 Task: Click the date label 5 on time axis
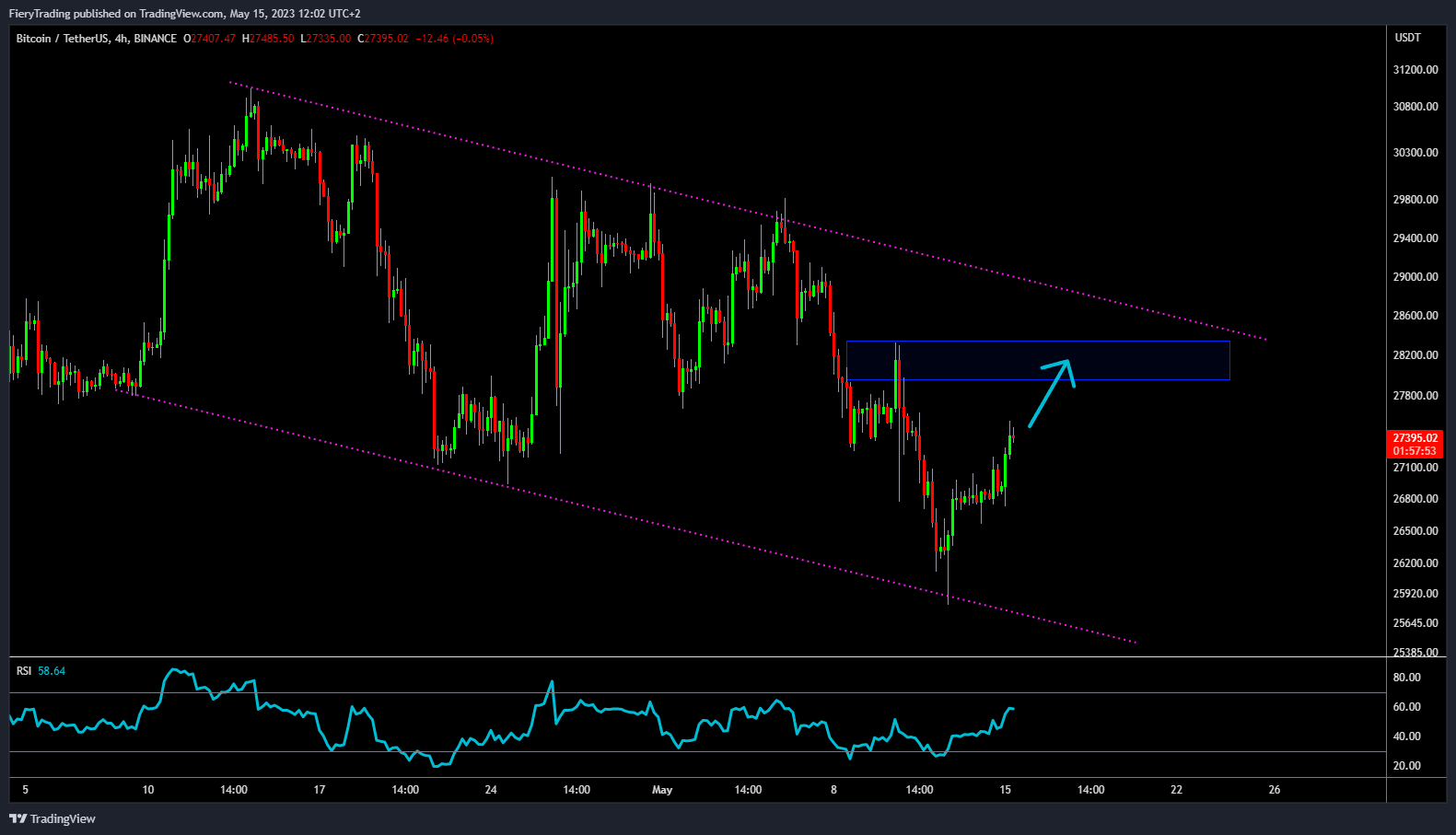25,790
